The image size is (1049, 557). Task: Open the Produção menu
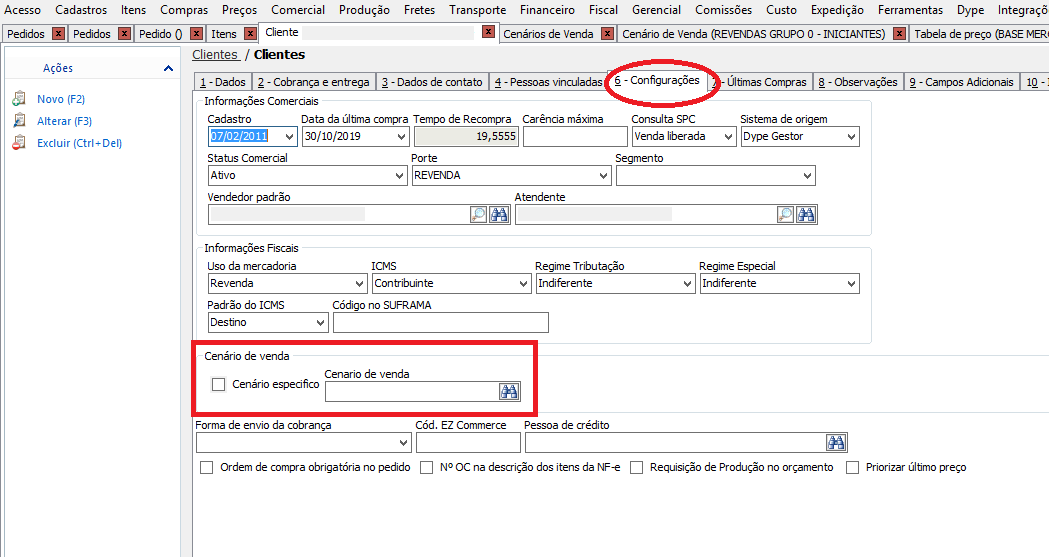coord(364,10)
